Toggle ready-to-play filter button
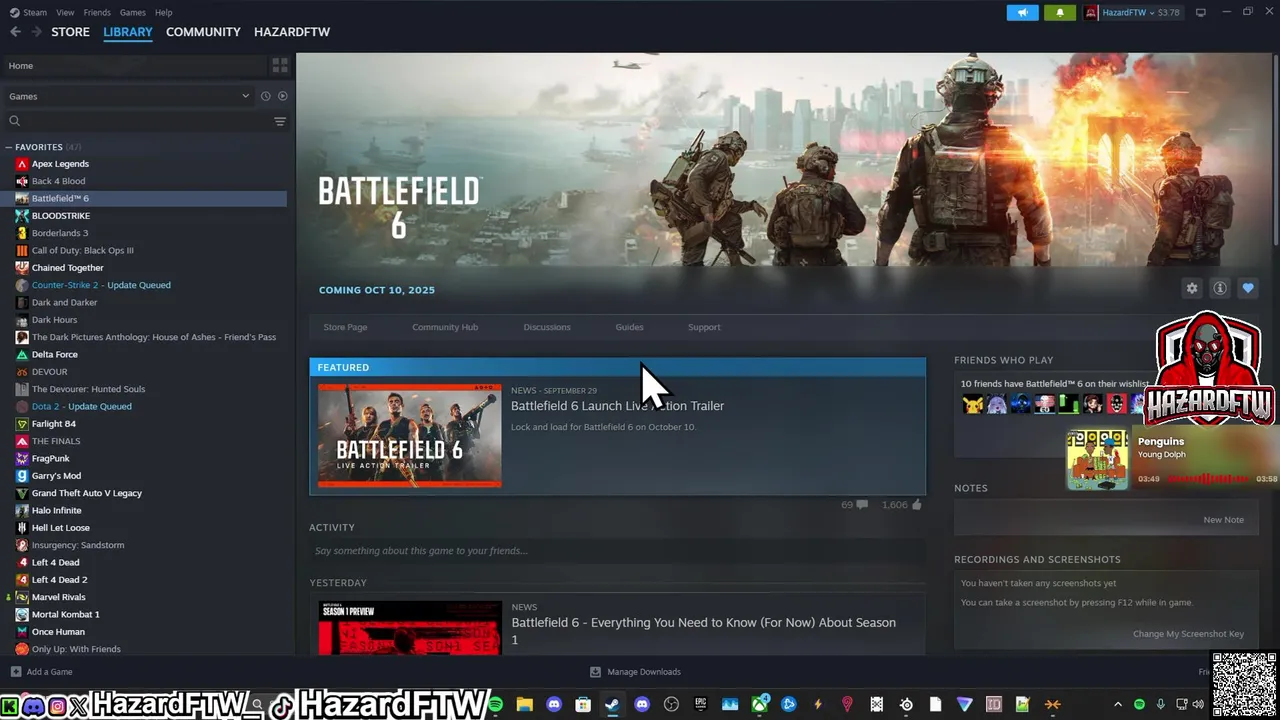Image resolution: width=1280 pixels, height=720 pixels. tap(282, 96)
